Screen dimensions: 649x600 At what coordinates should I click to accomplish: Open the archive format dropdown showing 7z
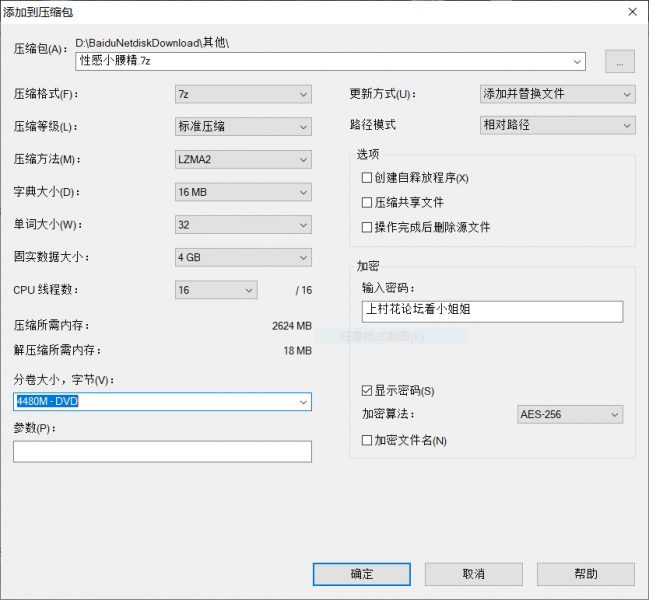click(243, 94)
